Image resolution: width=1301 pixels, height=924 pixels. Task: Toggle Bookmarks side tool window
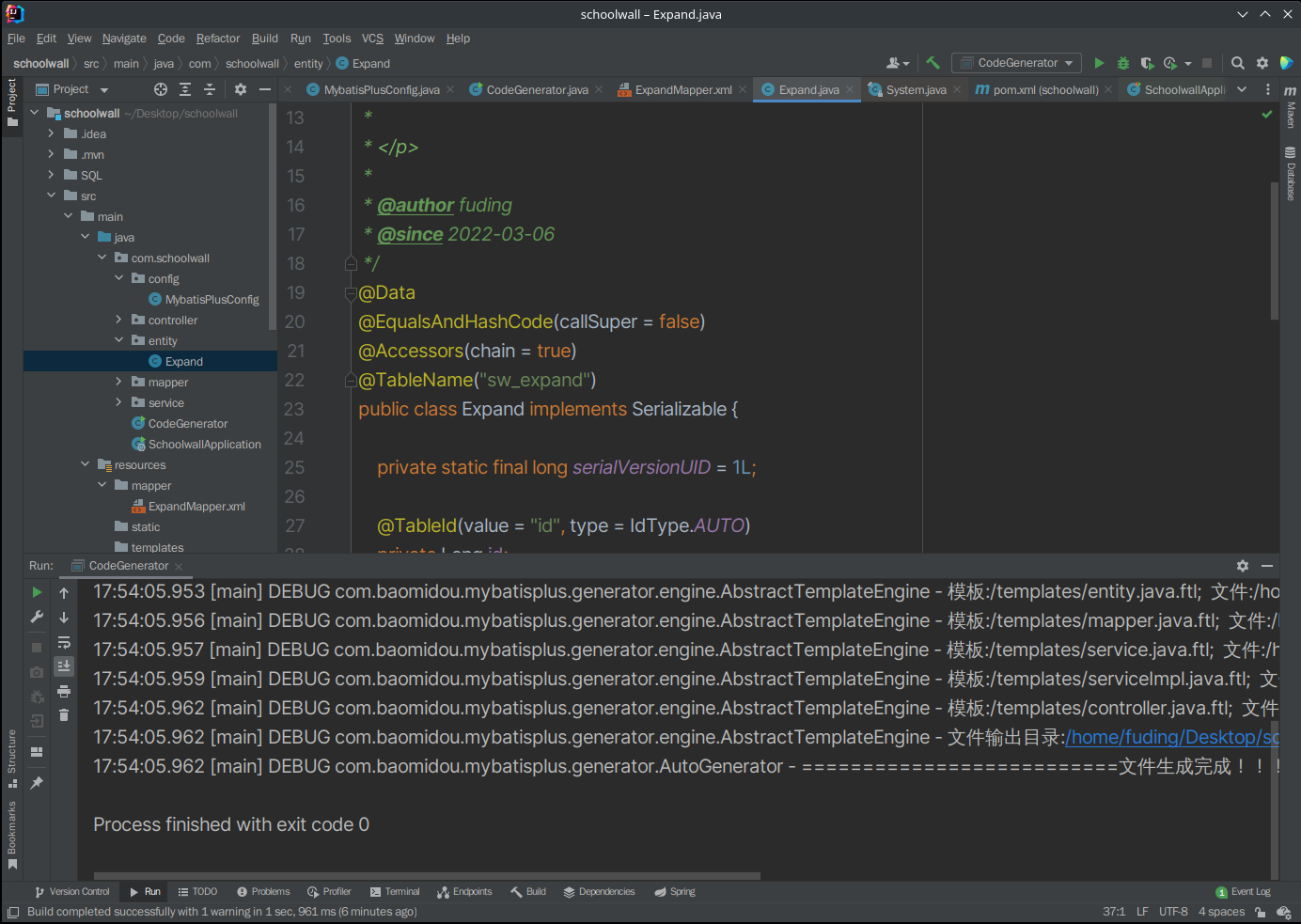[x=12, y=835]
